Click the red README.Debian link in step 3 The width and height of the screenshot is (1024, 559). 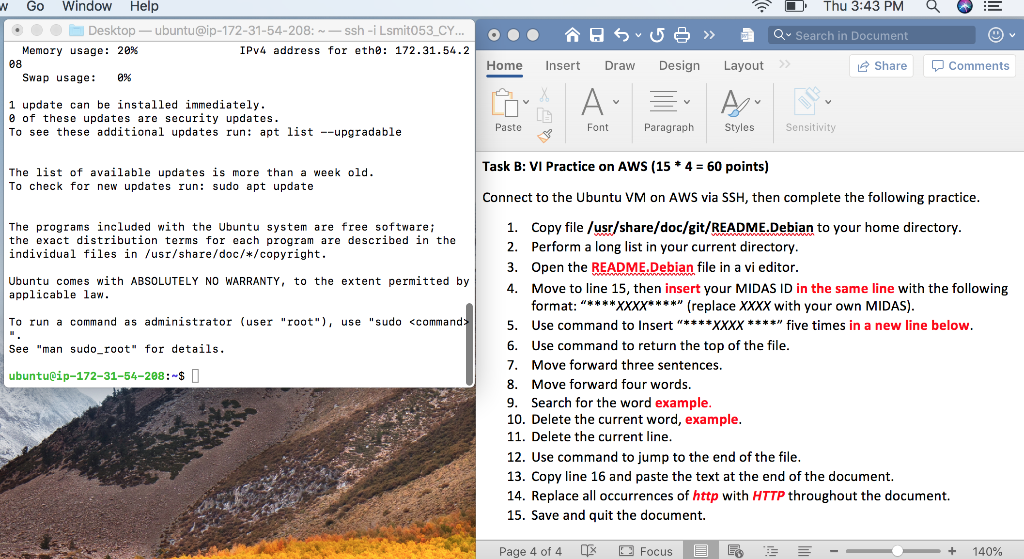coord(642,267)
